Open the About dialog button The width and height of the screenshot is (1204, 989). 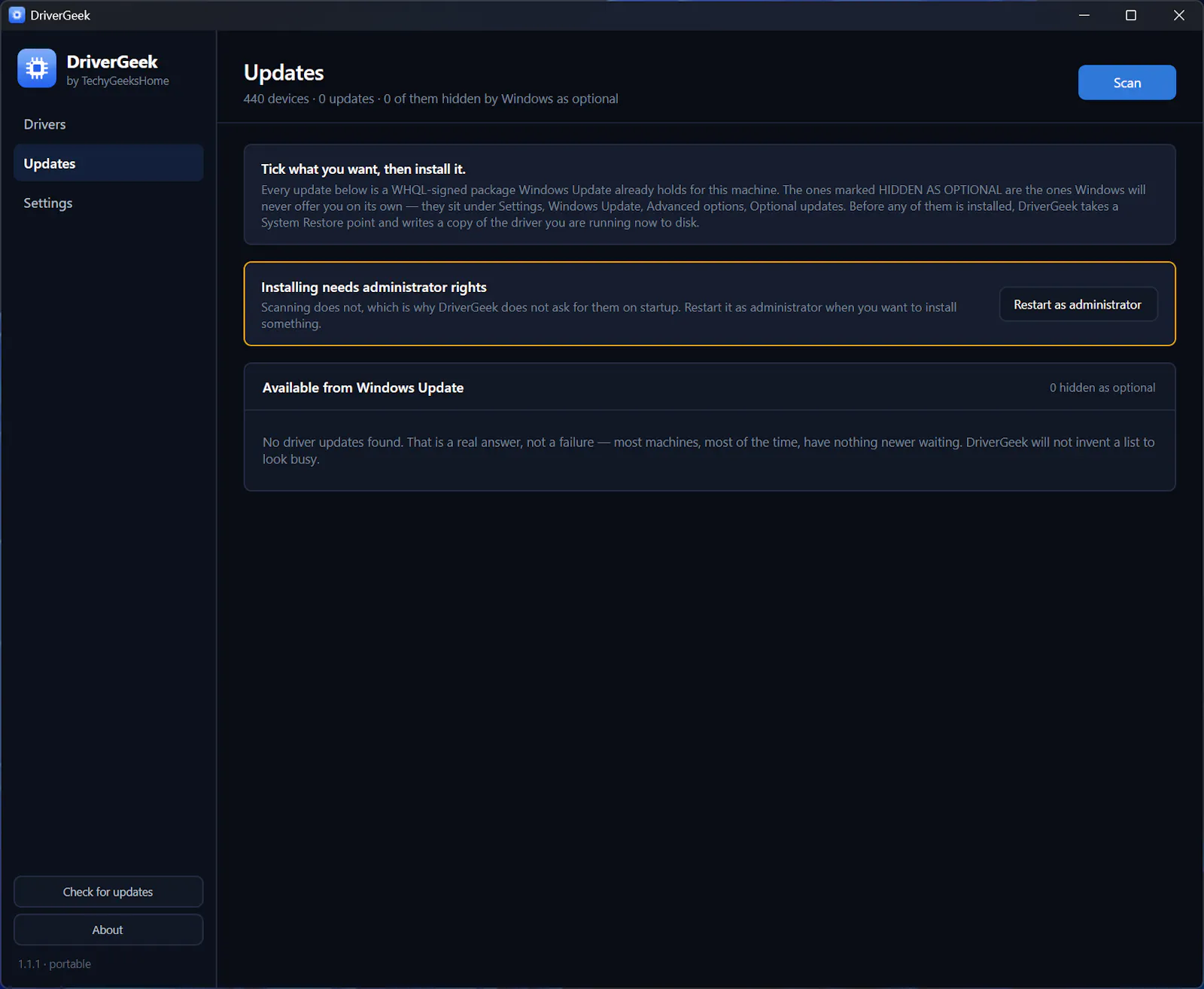pos(108,930)
